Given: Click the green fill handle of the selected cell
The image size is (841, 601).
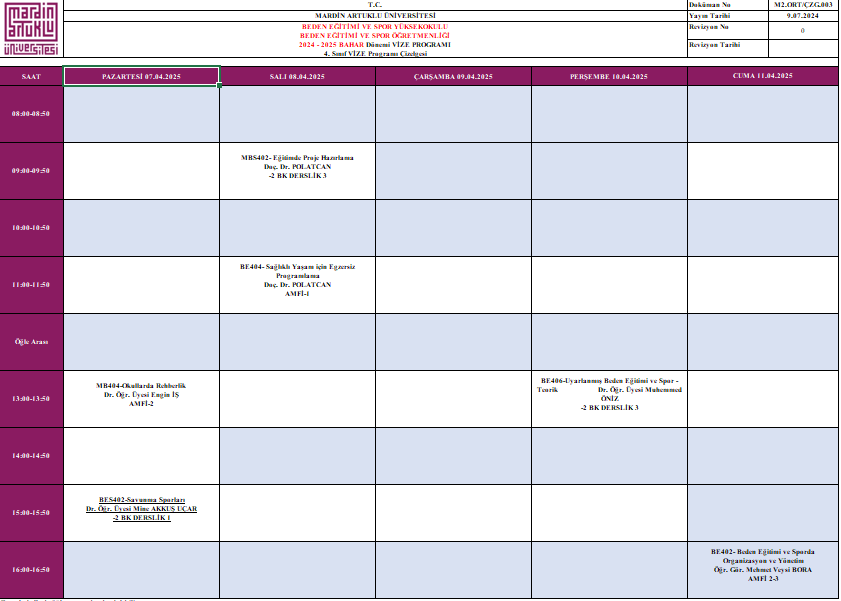Looking at the screenshot, I should point(219,85).
